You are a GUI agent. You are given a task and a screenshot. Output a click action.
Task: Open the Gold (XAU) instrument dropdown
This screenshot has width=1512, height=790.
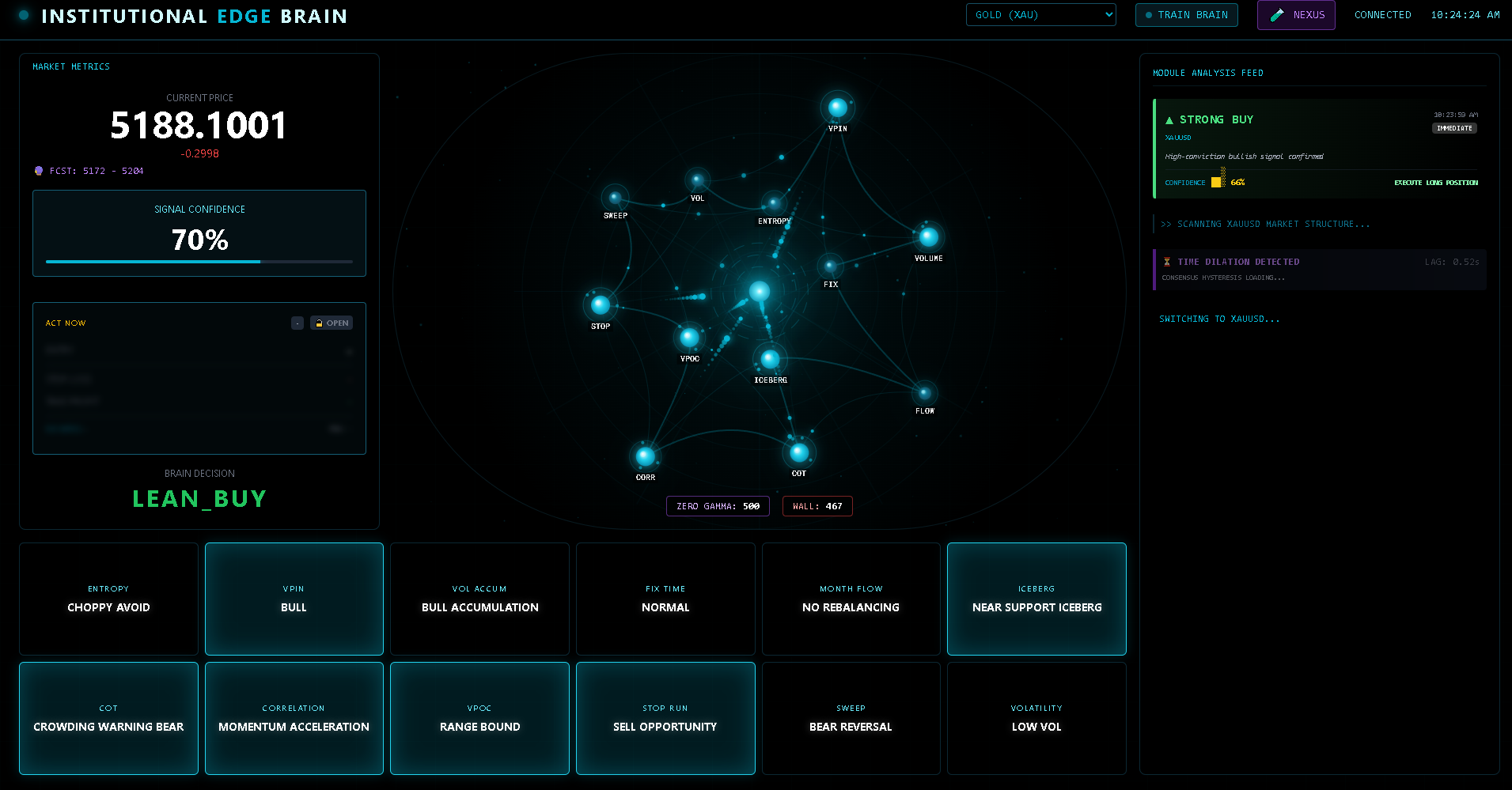point(1040,15)
